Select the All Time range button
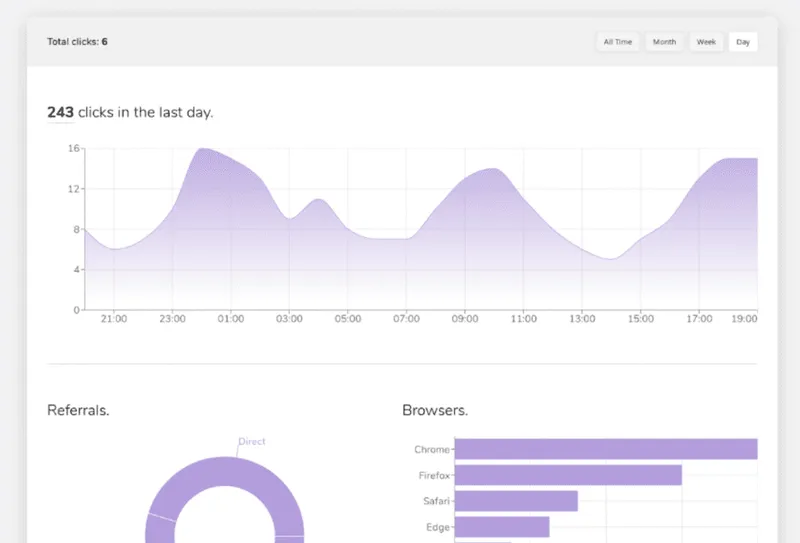This screenshot has height=543, width=800. (617, 42)
